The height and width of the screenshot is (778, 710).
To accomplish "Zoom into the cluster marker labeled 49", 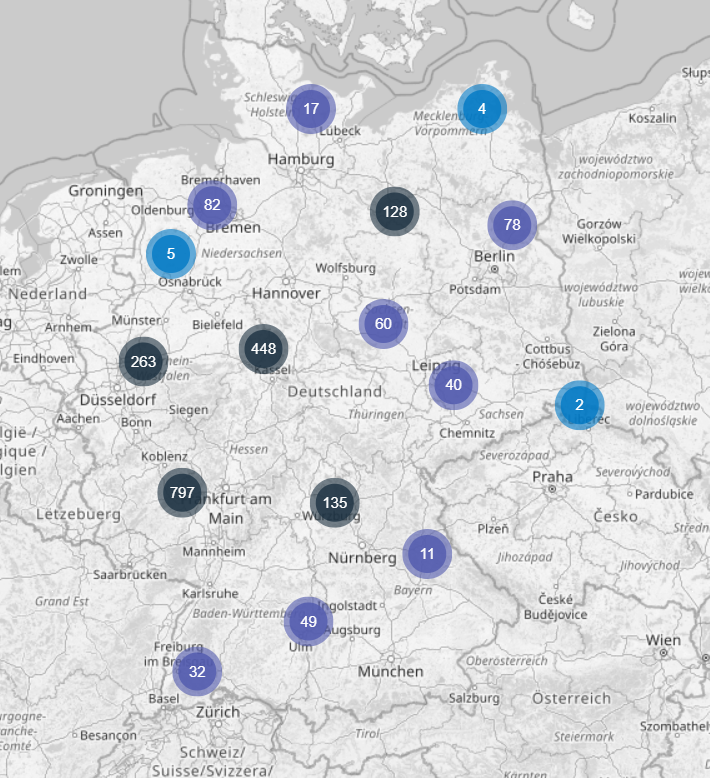I will click(309, 622).
